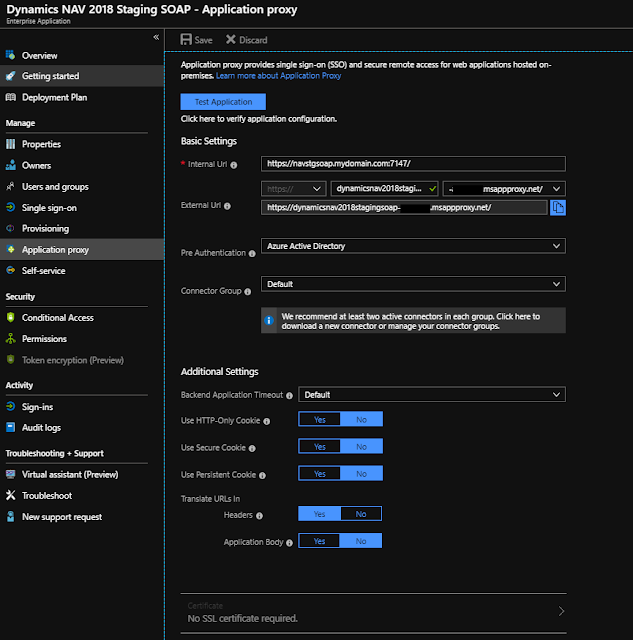Click the Conditional Access shield icon
633x640 pixels.
[x=11, y=317]
